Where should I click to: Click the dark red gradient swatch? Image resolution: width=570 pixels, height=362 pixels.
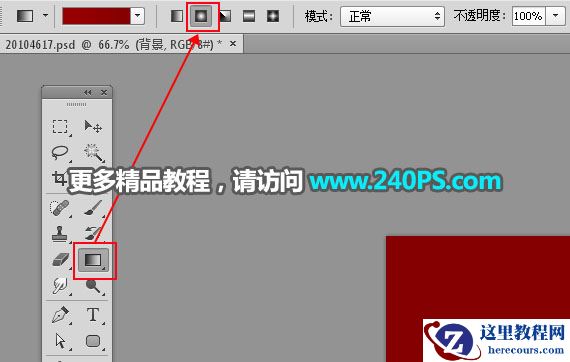[x=96, y=16]
